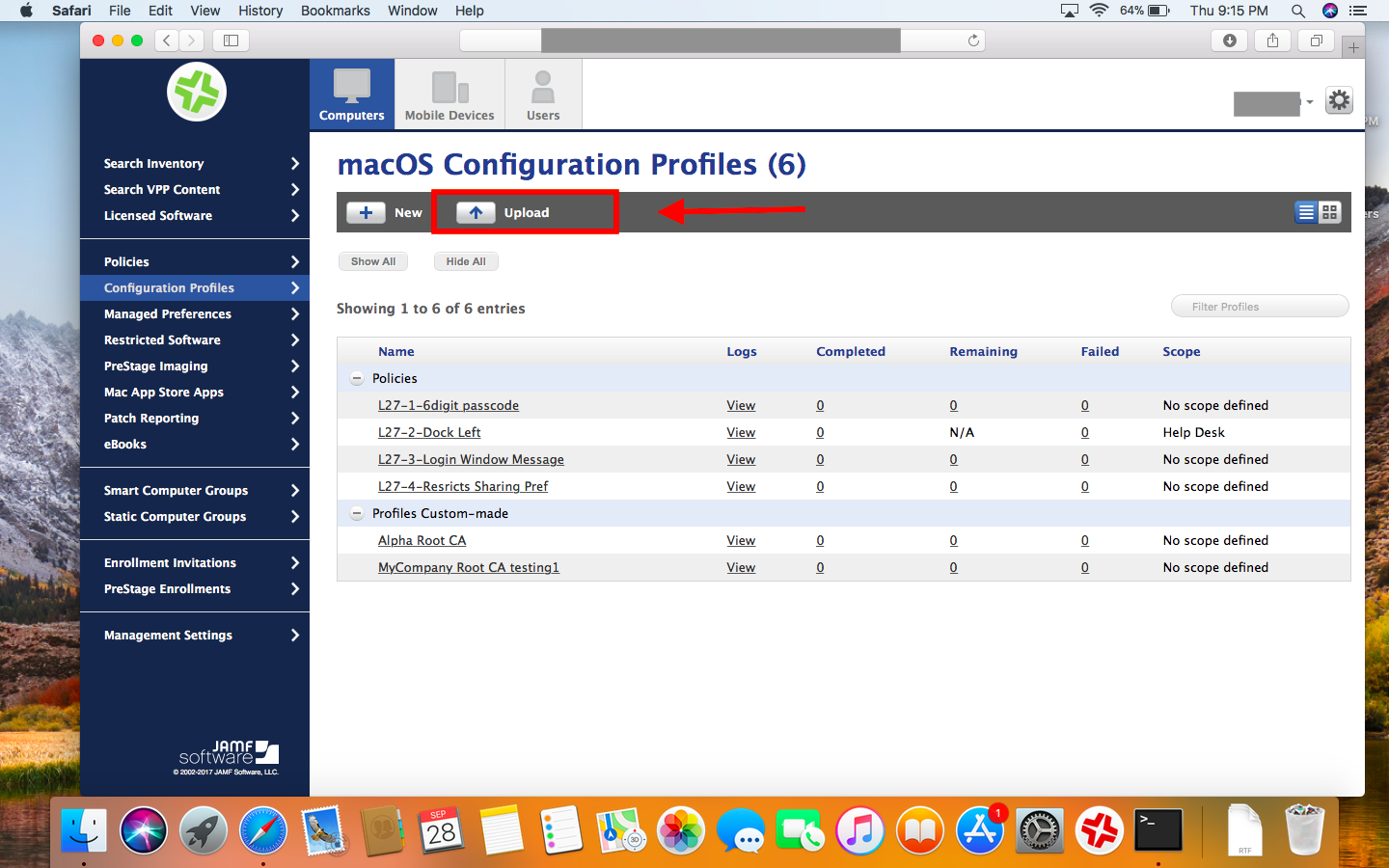Screen dimensions: 1389x868
Task: Open Spotlight search icon in menu bar
Action: coord(1298,11)
